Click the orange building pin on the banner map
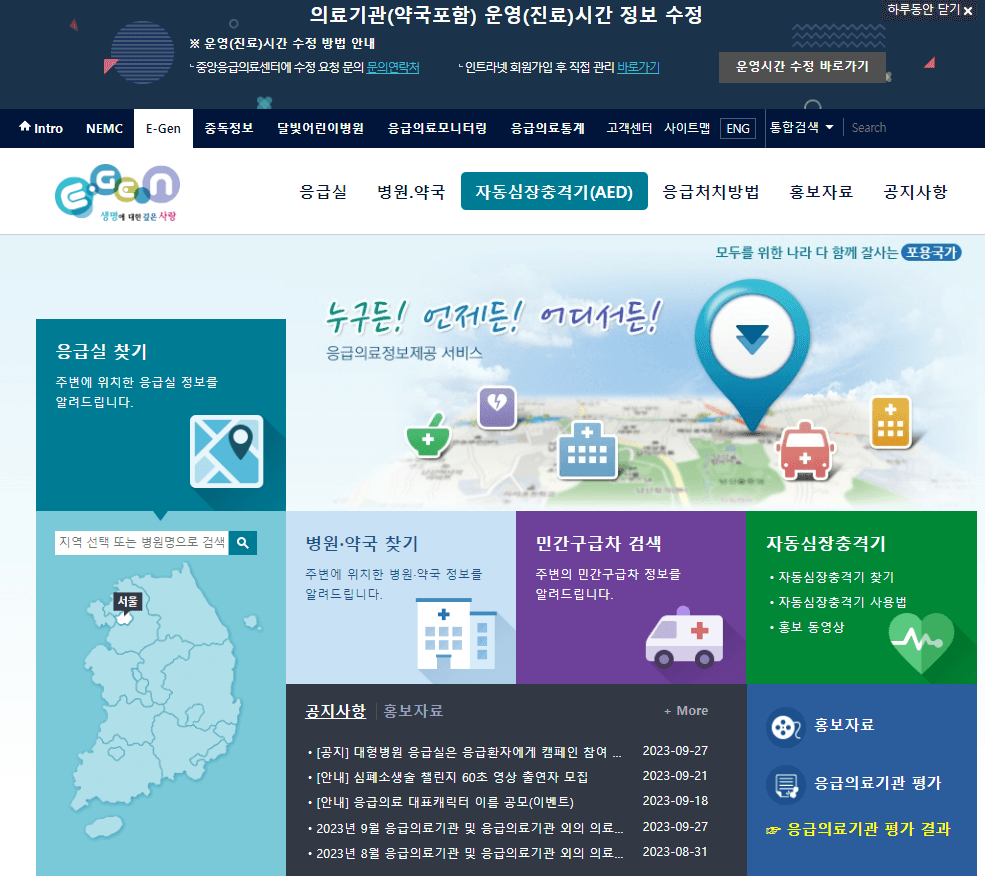 (888, 422)
